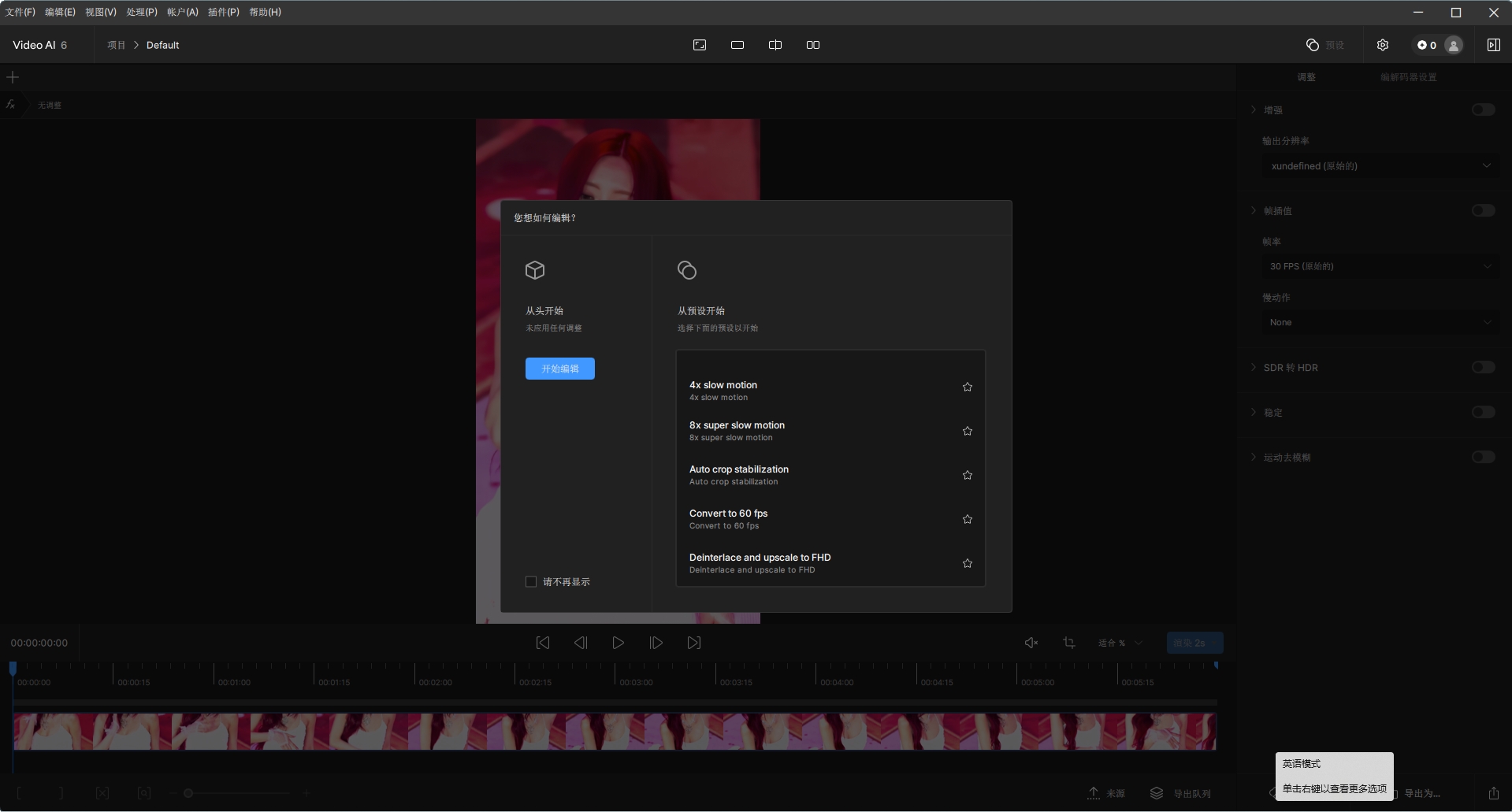Jump to start of video

(543, 643)
